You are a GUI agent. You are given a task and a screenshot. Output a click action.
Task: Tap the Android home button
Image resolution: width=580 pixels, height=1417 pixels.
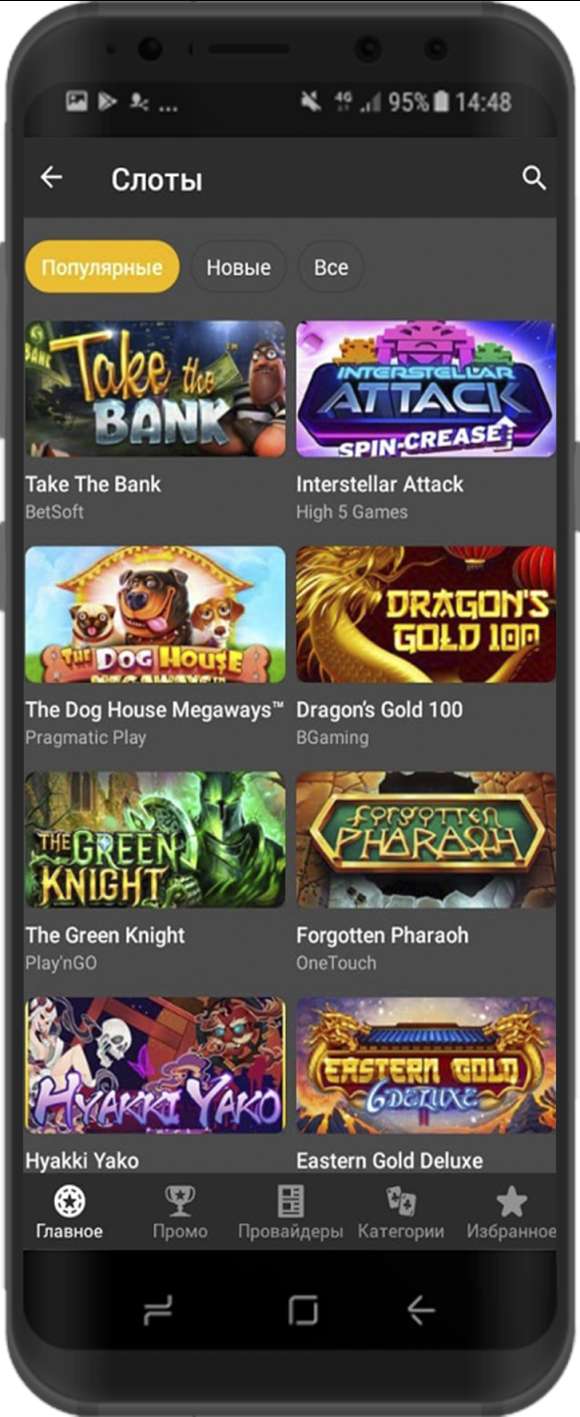(x=303, y=1309)
